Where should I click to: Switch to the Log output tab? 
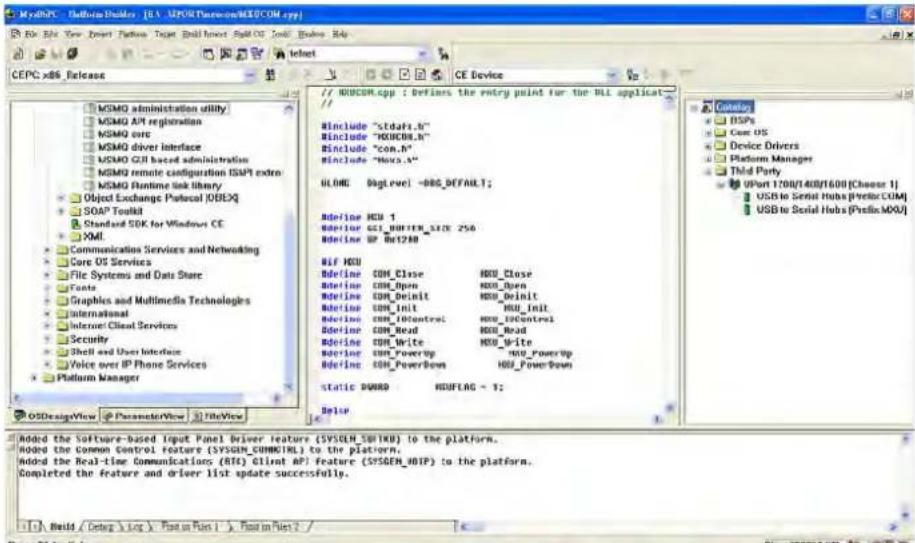(135, 527)
